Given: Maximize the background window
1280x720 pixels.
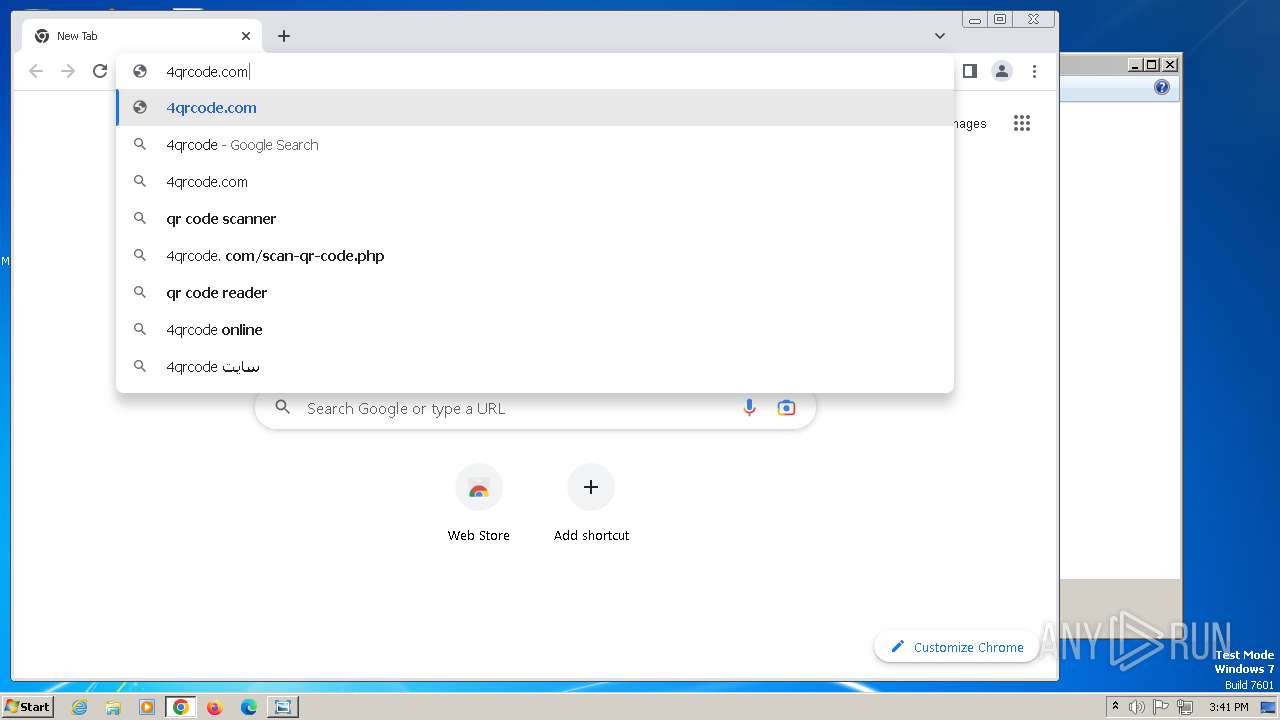Looking at the screenshot, I should pyautogui.click(x=1152, y=65).
